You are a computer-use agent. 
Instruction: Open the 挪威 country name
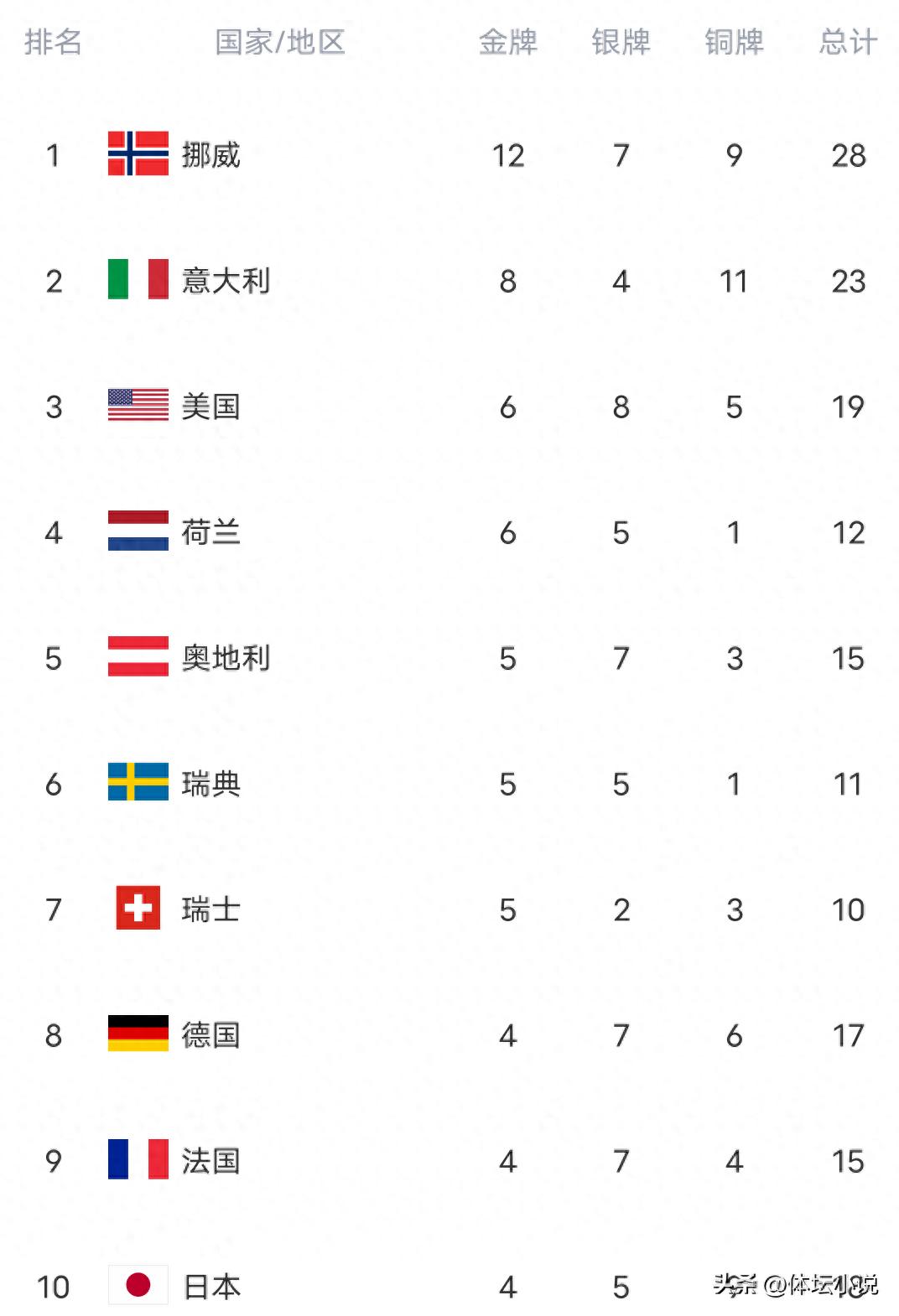211,155
